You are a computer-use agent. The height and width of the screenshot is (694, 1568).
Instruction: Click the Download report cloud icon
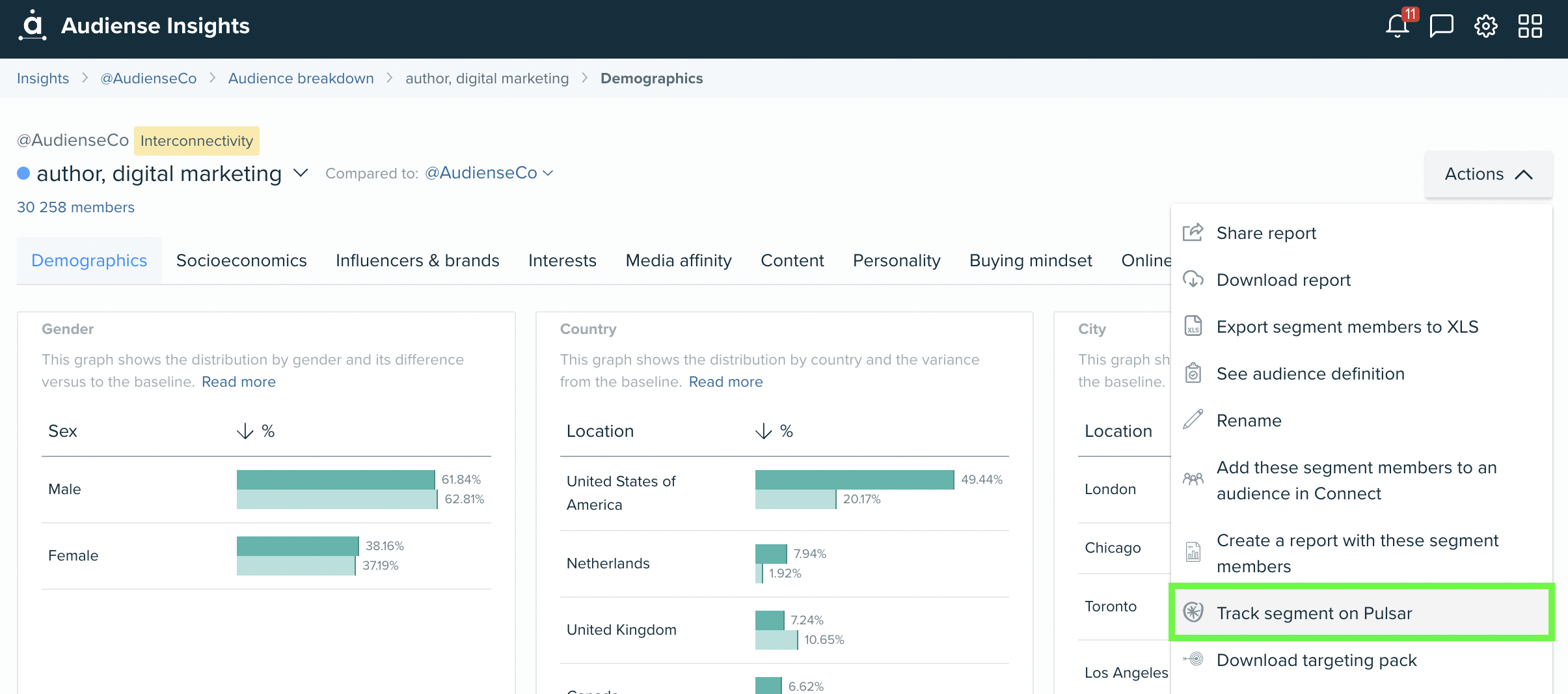pos(1193,279)
